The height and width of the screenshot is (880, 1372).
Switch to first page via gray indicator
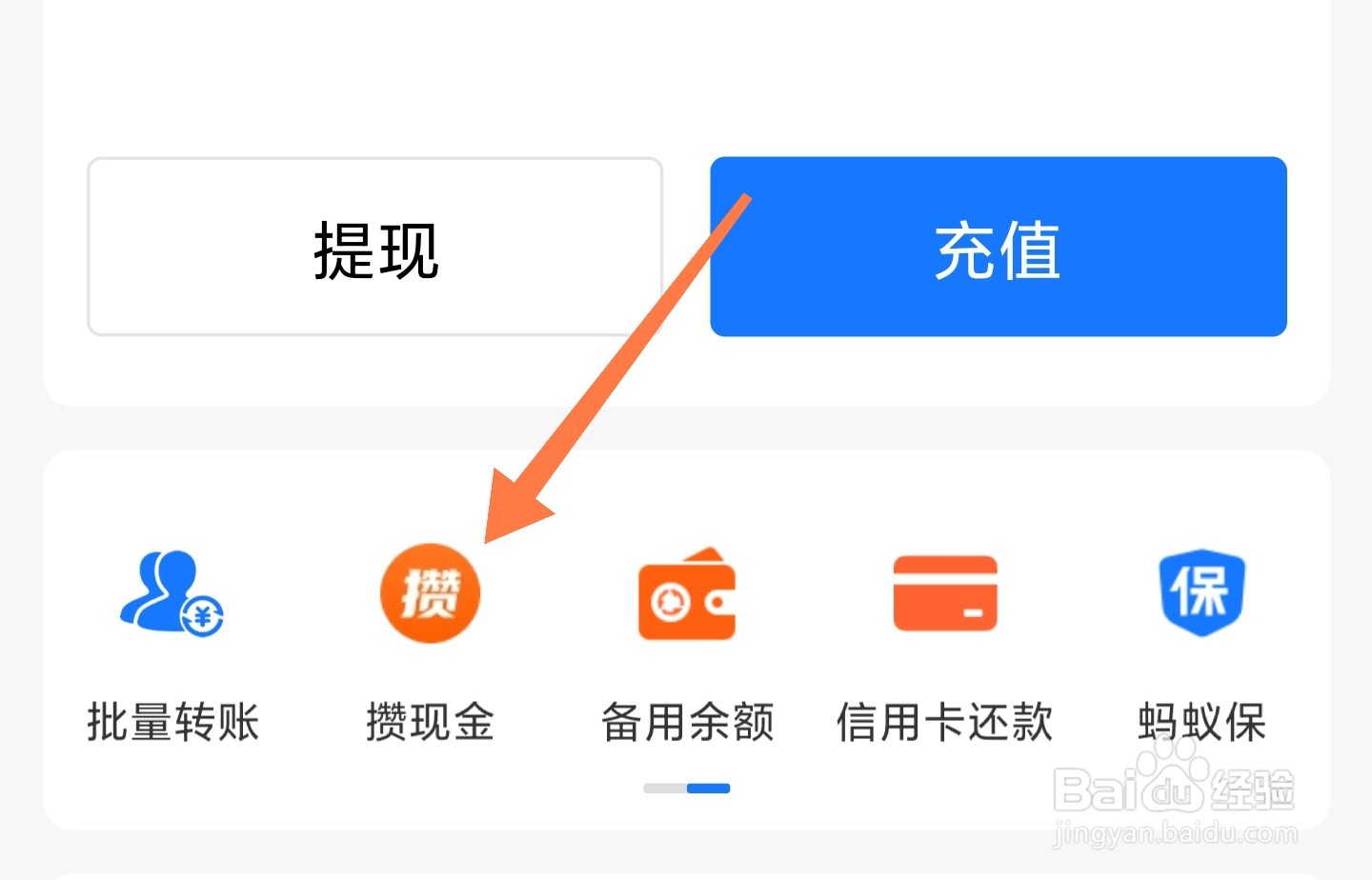point(665,789)
